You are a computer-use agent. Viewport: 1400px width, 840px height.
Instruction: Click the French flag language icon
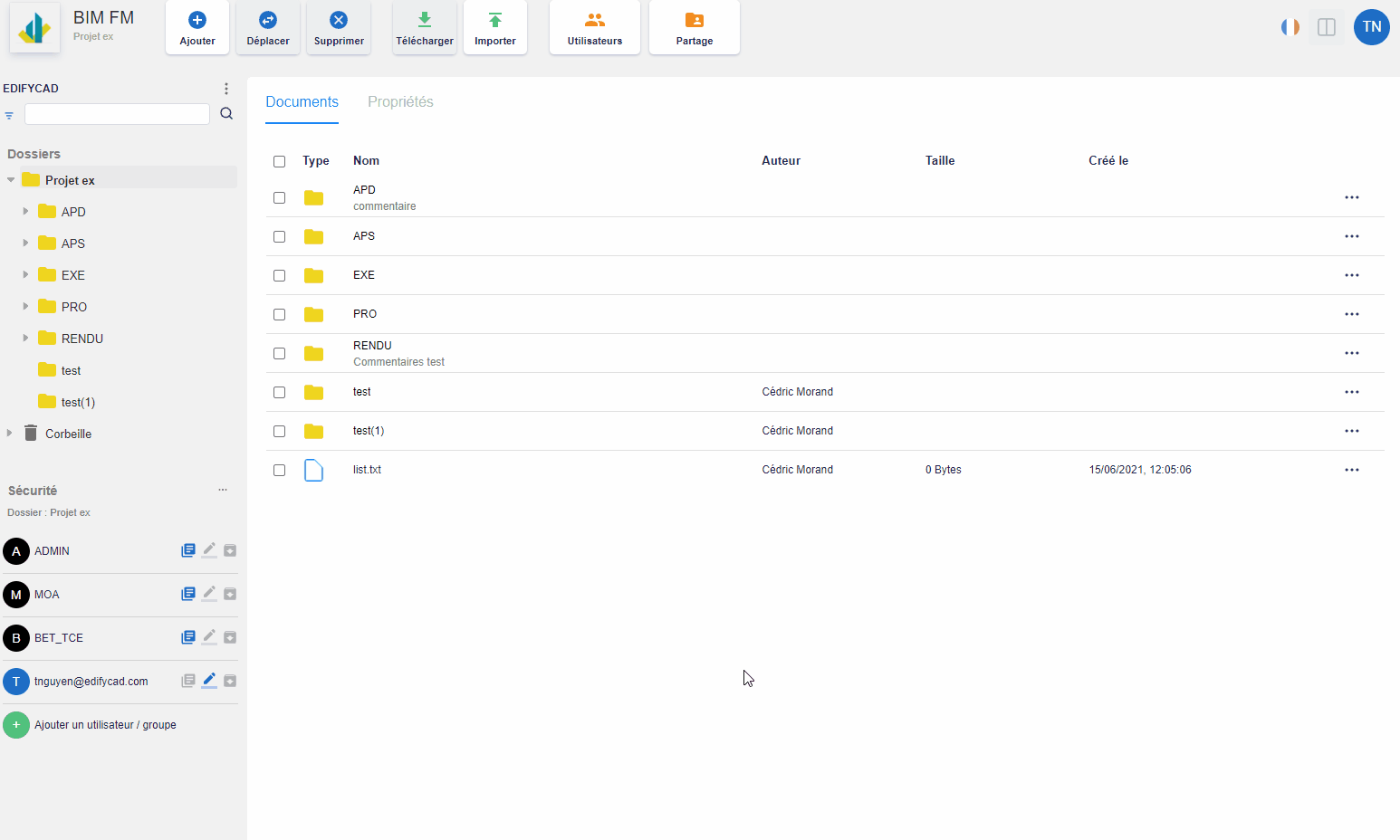click(x=1290, y=27)
